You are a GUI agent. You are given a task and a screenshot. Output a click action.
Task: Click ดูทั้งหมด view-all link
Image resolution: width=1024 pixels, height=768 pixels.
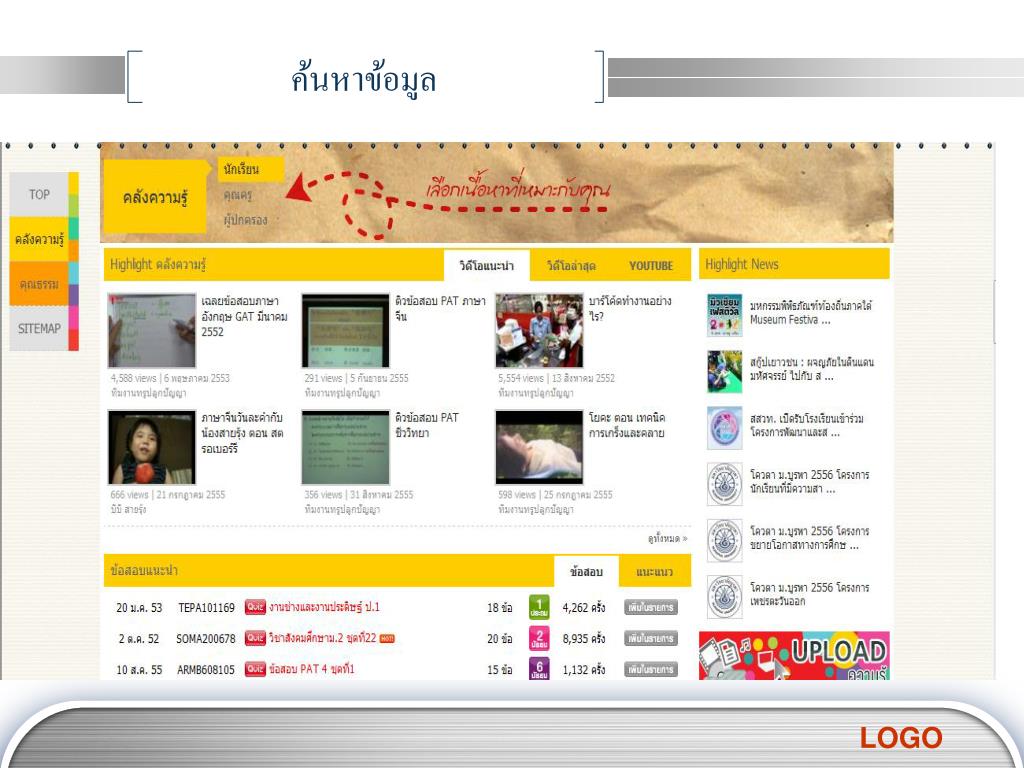click(667, 539)
